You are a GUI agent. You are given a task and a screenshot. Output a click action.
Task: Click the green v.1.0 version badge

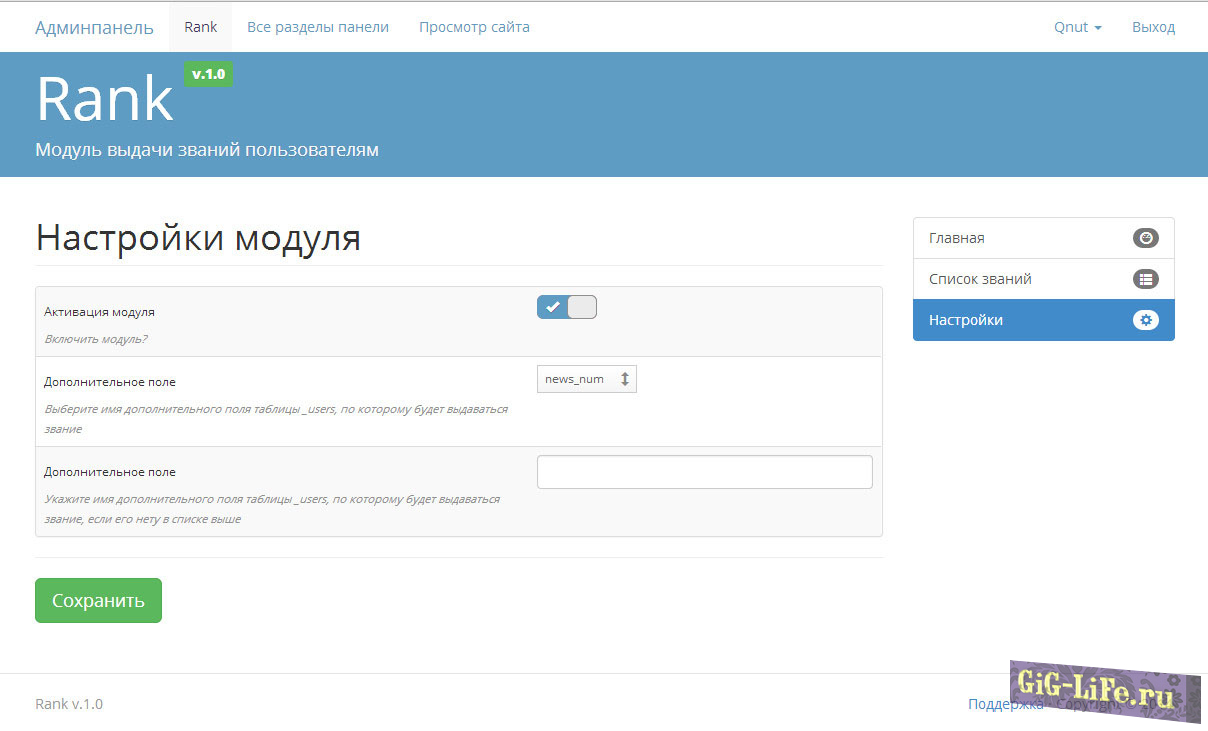208,74
